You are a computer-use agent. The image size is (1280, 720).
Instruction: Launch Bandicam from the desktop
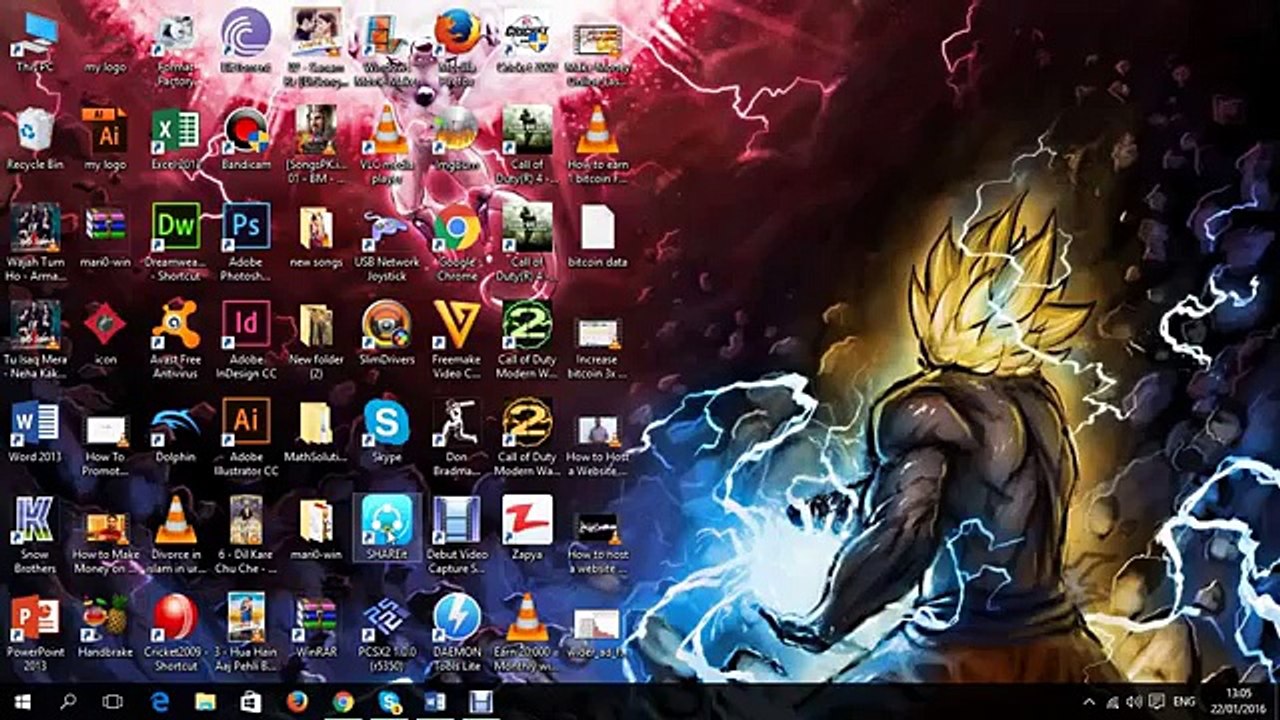[x=246, y=139]
